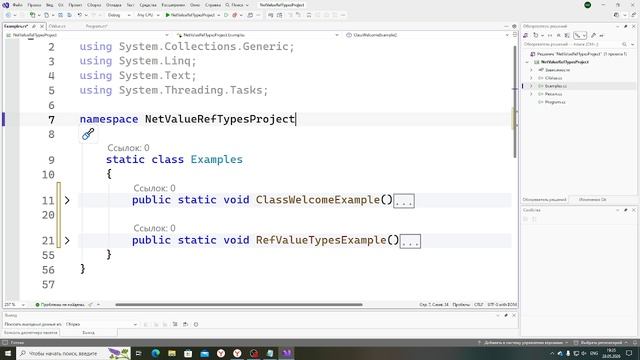Select the solution root node in Solution Explorer

pos(578,54)
